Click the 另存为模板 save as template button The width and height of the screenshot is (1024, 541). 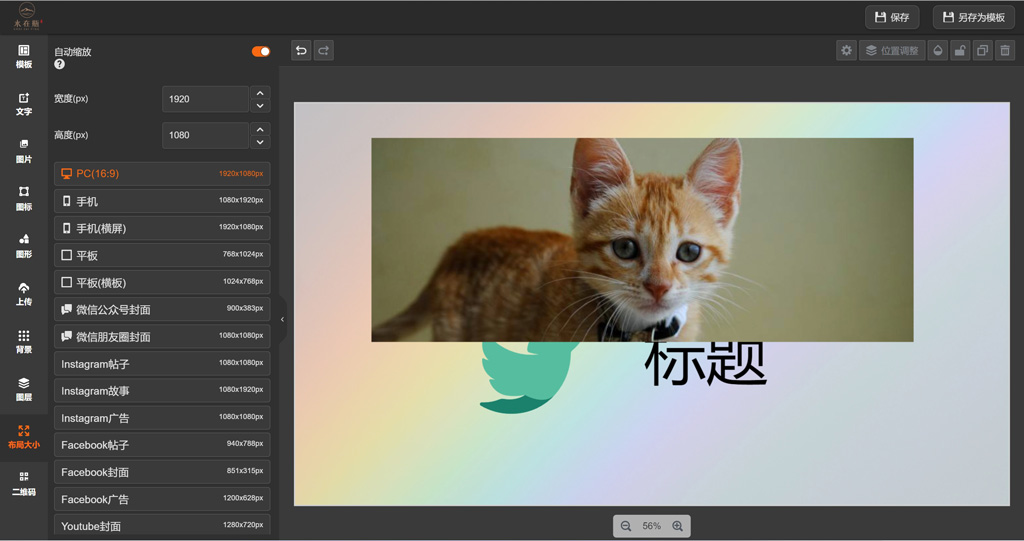974,17
